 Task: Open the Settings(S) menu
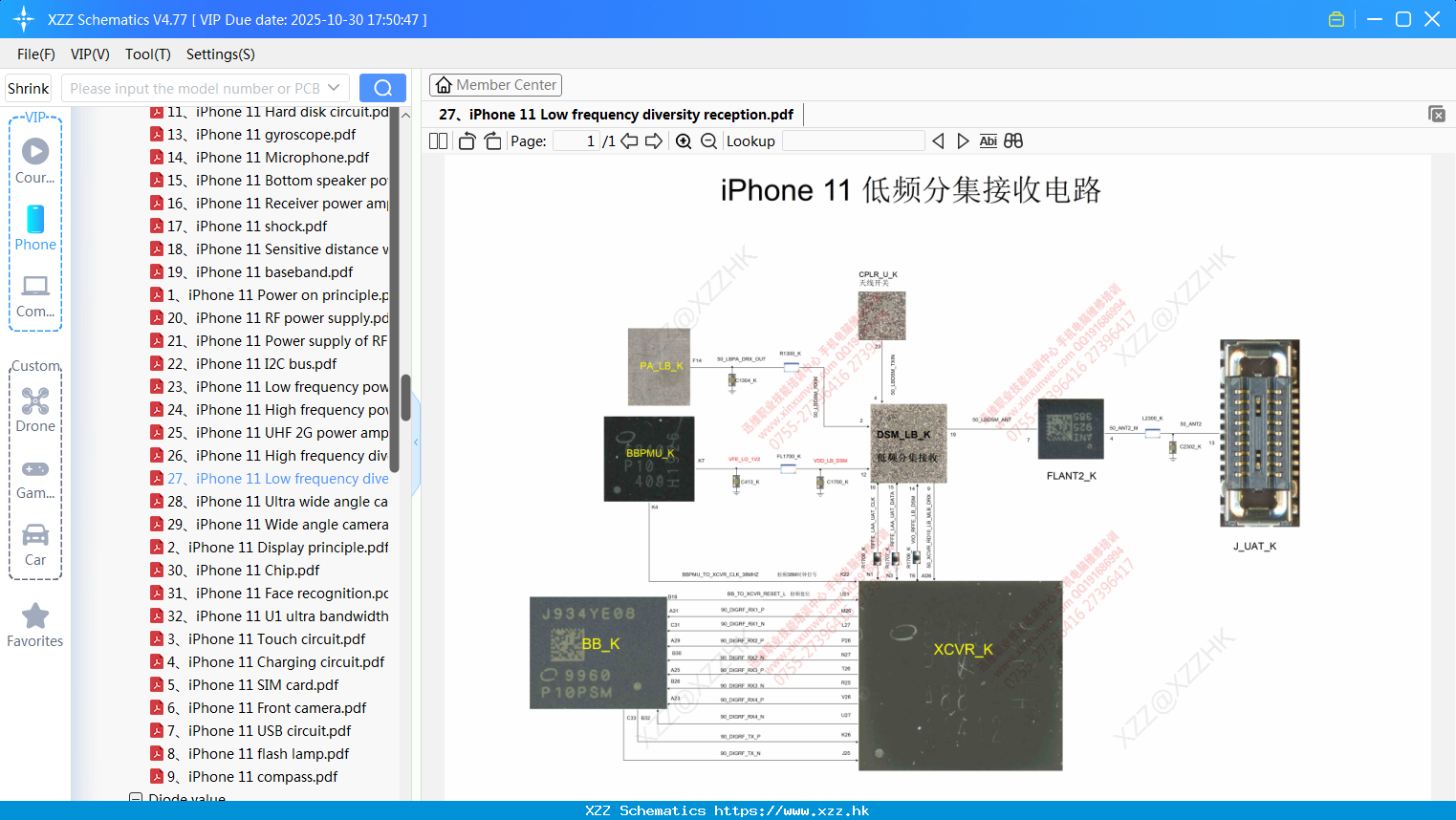coord(220,54)
